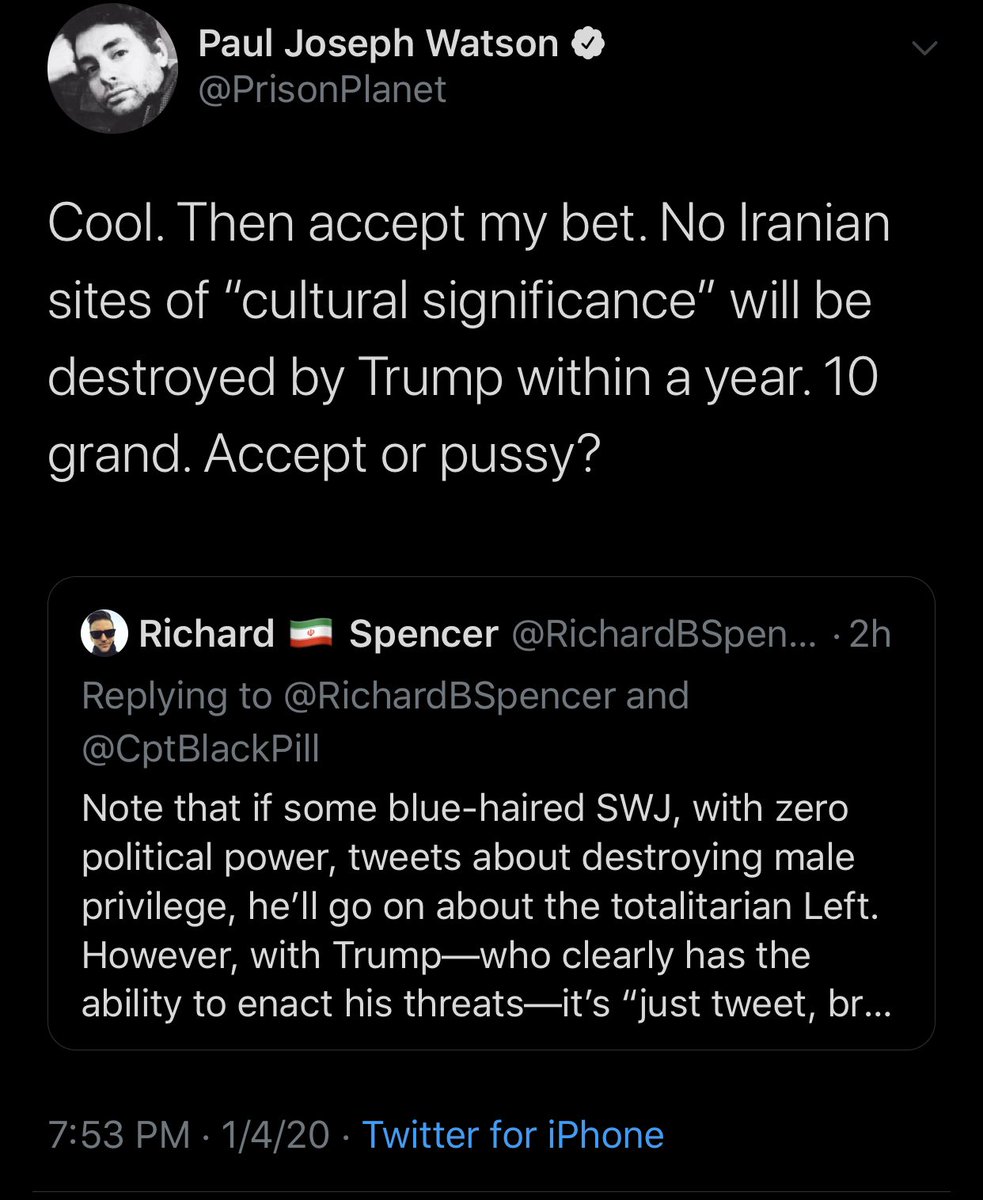Viewport: 983px width, 1200px height.
Task: Click the Iranian flag emoji icon
Action: 311,634
